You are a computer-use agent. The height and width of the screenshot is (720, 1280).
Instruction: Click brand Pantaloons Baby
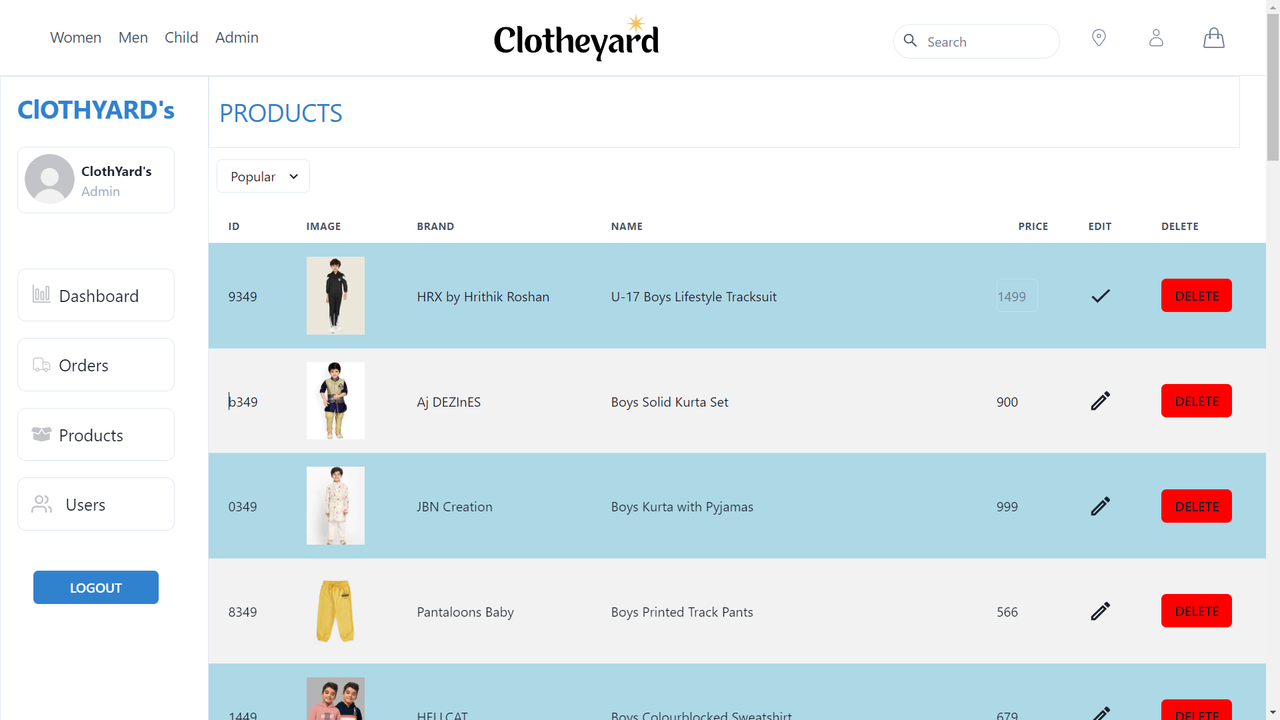click(x=465, y=611)
